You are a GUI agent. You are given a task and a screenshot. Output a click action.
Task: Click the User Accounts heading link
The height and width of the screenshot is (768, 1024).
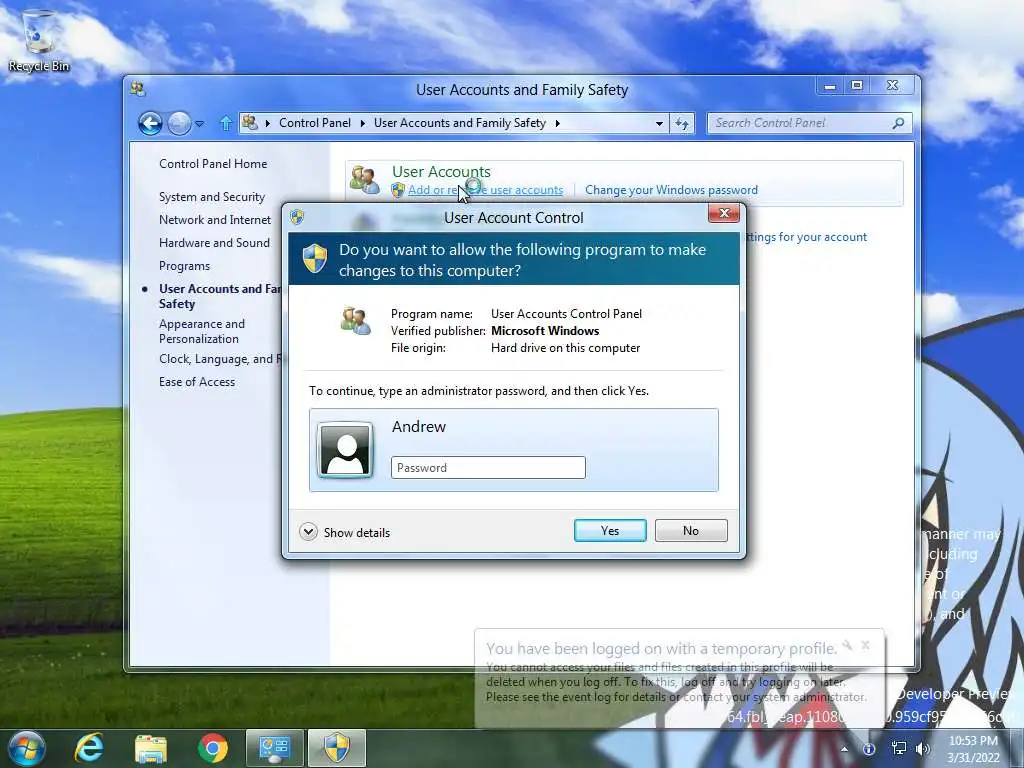pyautogui.click(x=441, y=172)
